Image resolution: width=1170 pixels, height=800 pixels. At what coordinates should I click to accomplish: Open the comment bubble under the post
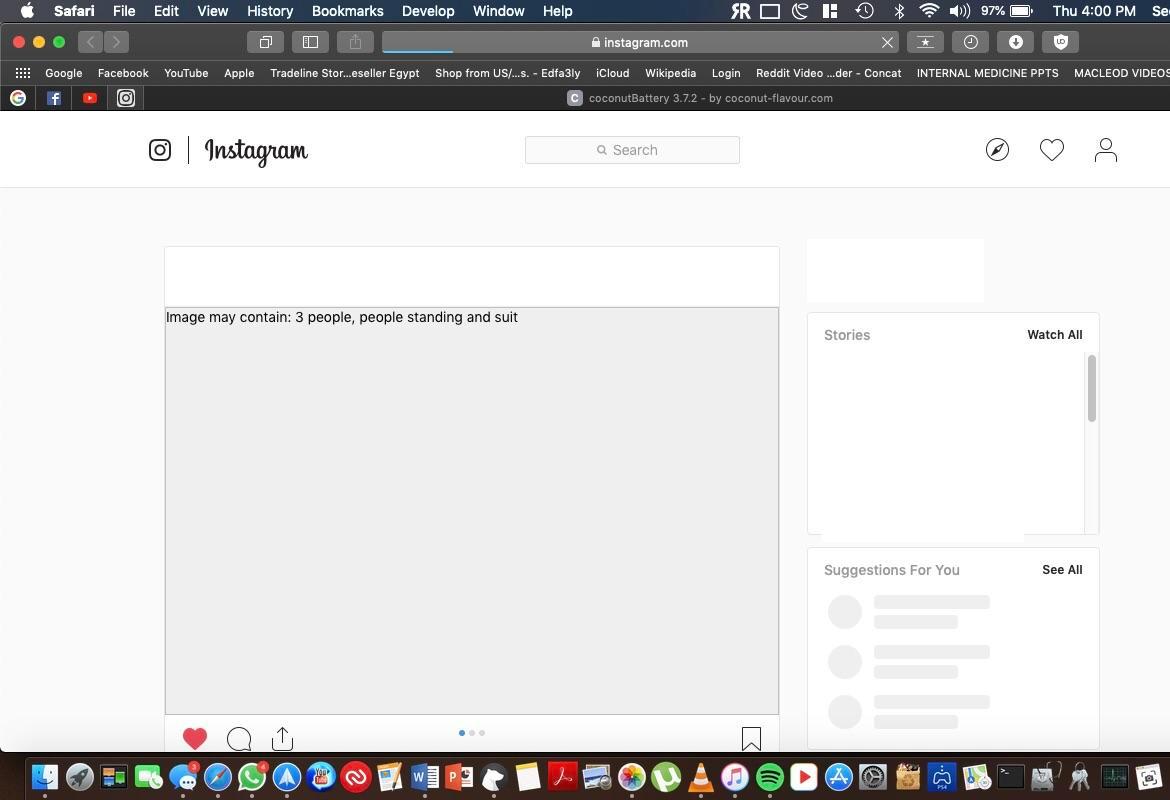pyautogui.click(x=239, y=738)
